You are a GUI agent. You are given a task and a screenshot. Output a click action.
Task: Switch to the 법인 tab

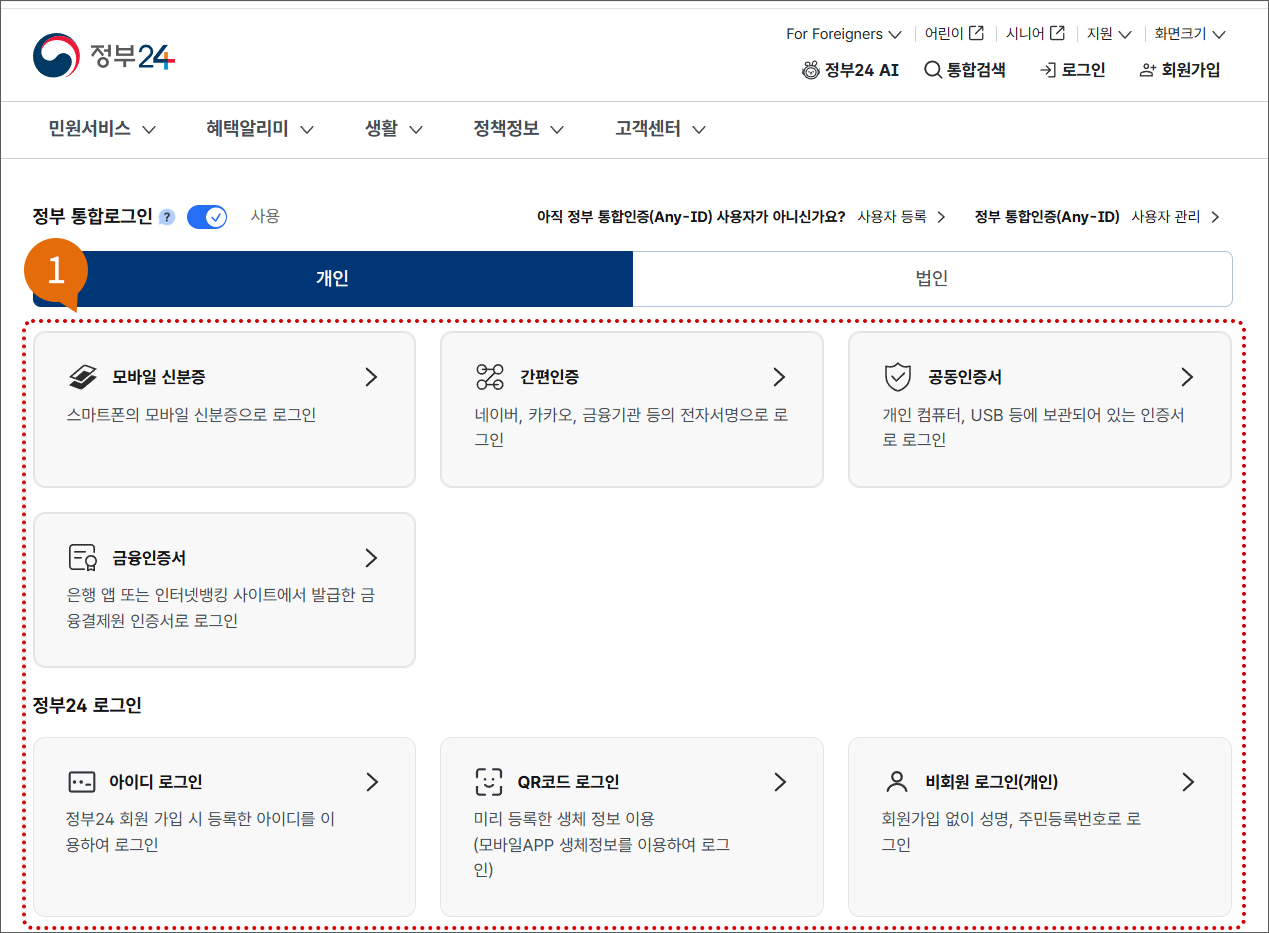click(x=932, y=279)
